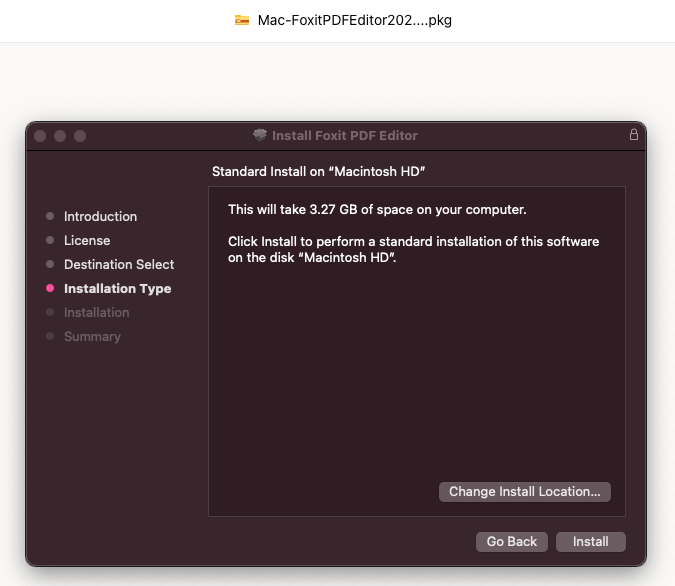Click the dimmed Summary step

92,337
